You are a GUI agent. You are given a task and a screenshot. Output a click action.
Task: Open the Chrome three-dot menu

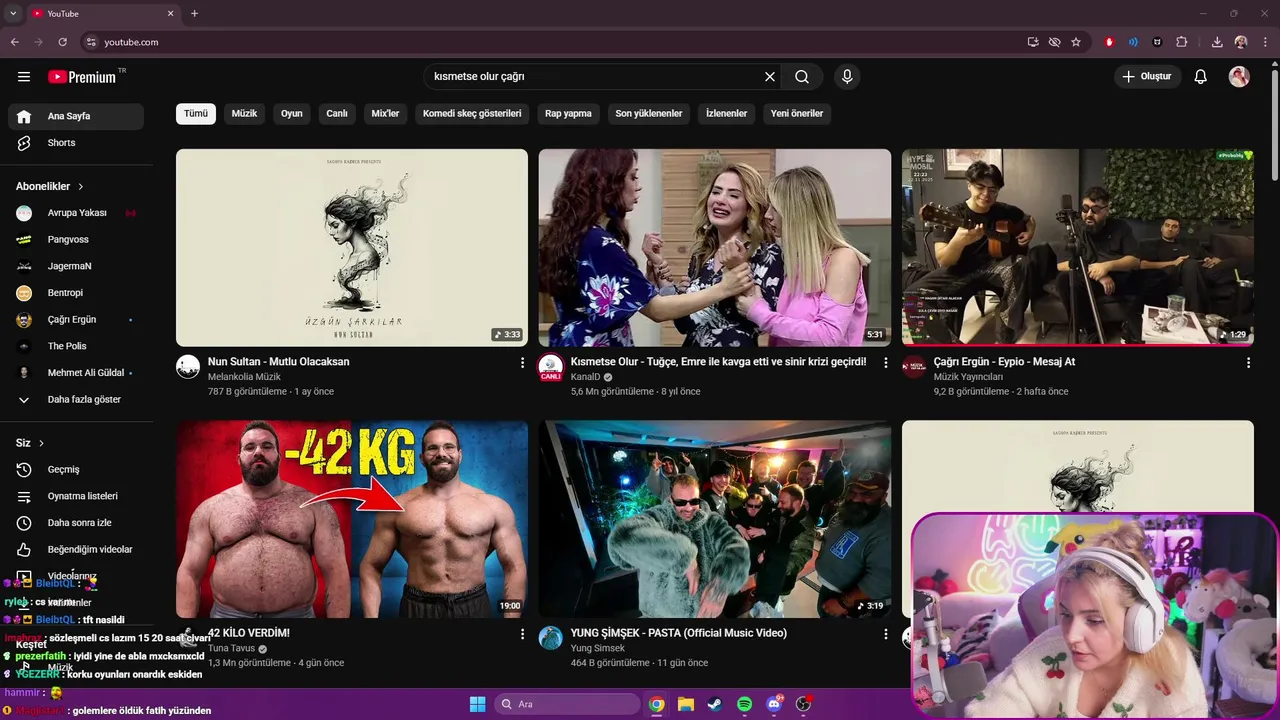coord(1264,42)
